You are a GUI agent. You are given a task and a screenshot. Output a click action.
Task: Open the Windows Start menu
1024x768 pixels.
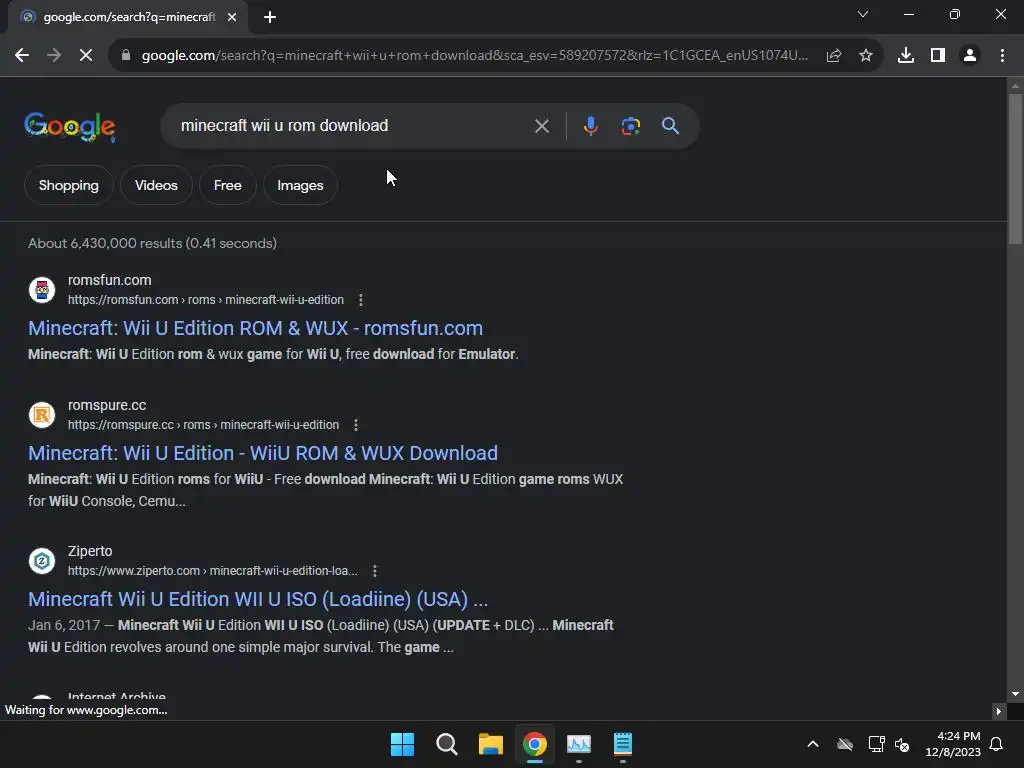point(402,744)
